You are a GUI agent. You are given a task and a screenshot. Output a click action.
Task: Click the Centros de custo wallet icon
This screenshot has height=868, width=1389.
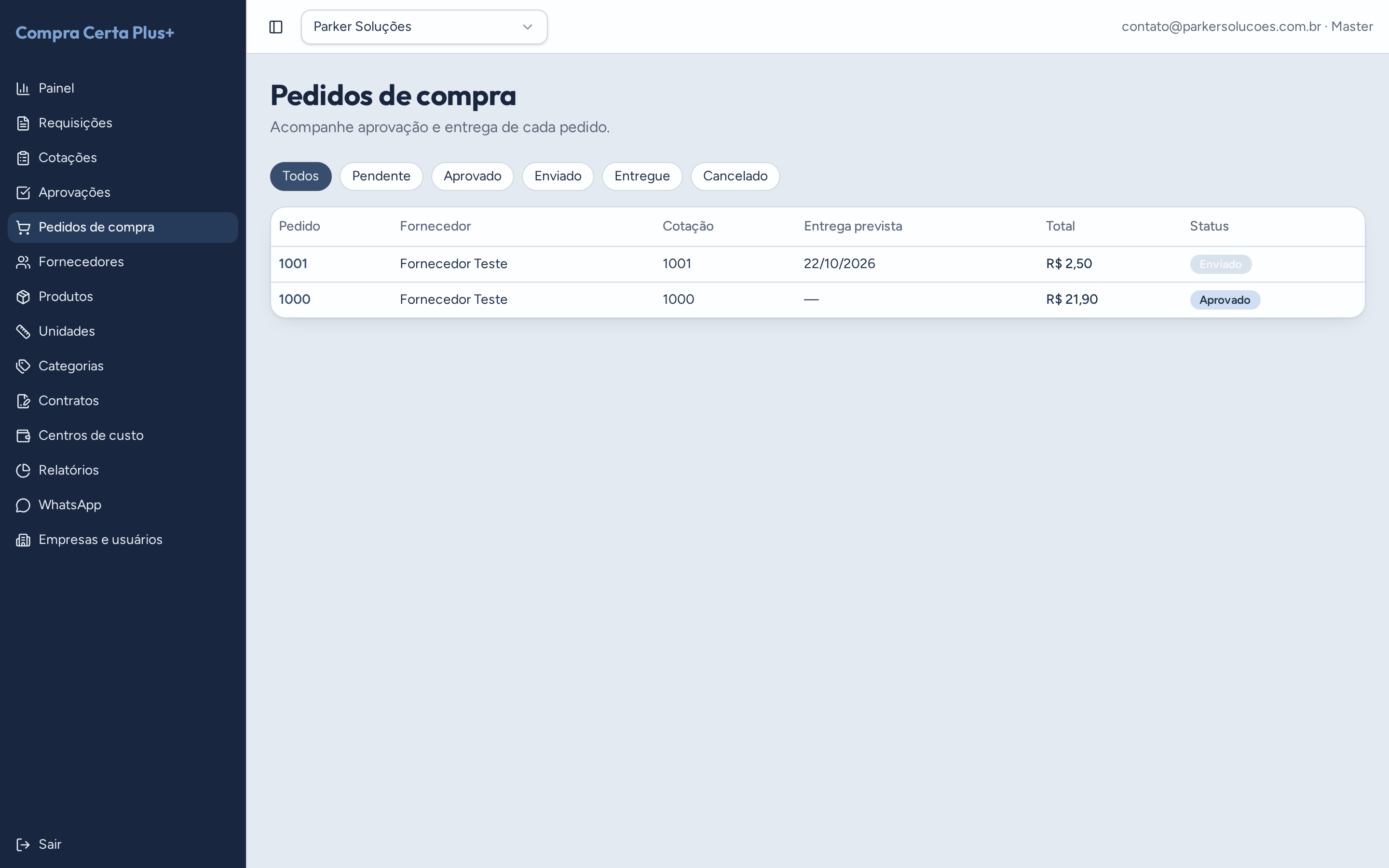tap(23, 436)
